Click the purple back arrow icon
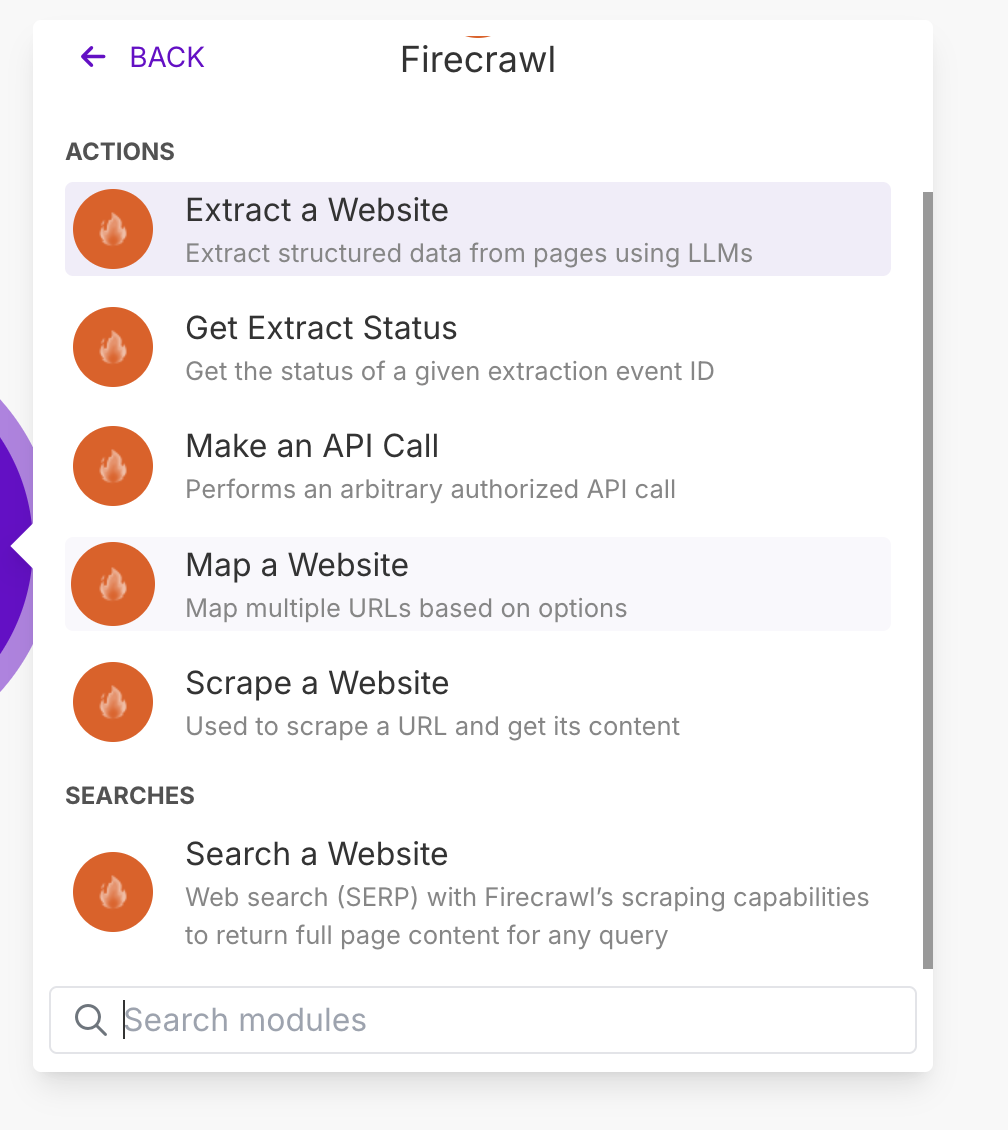The image size is (1008, 1130). [93, 57]
